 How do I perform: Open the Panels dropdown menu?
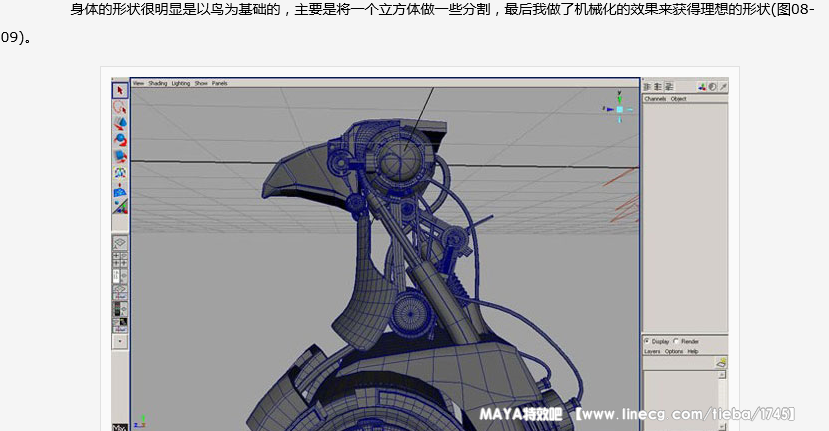pos(219,83)
